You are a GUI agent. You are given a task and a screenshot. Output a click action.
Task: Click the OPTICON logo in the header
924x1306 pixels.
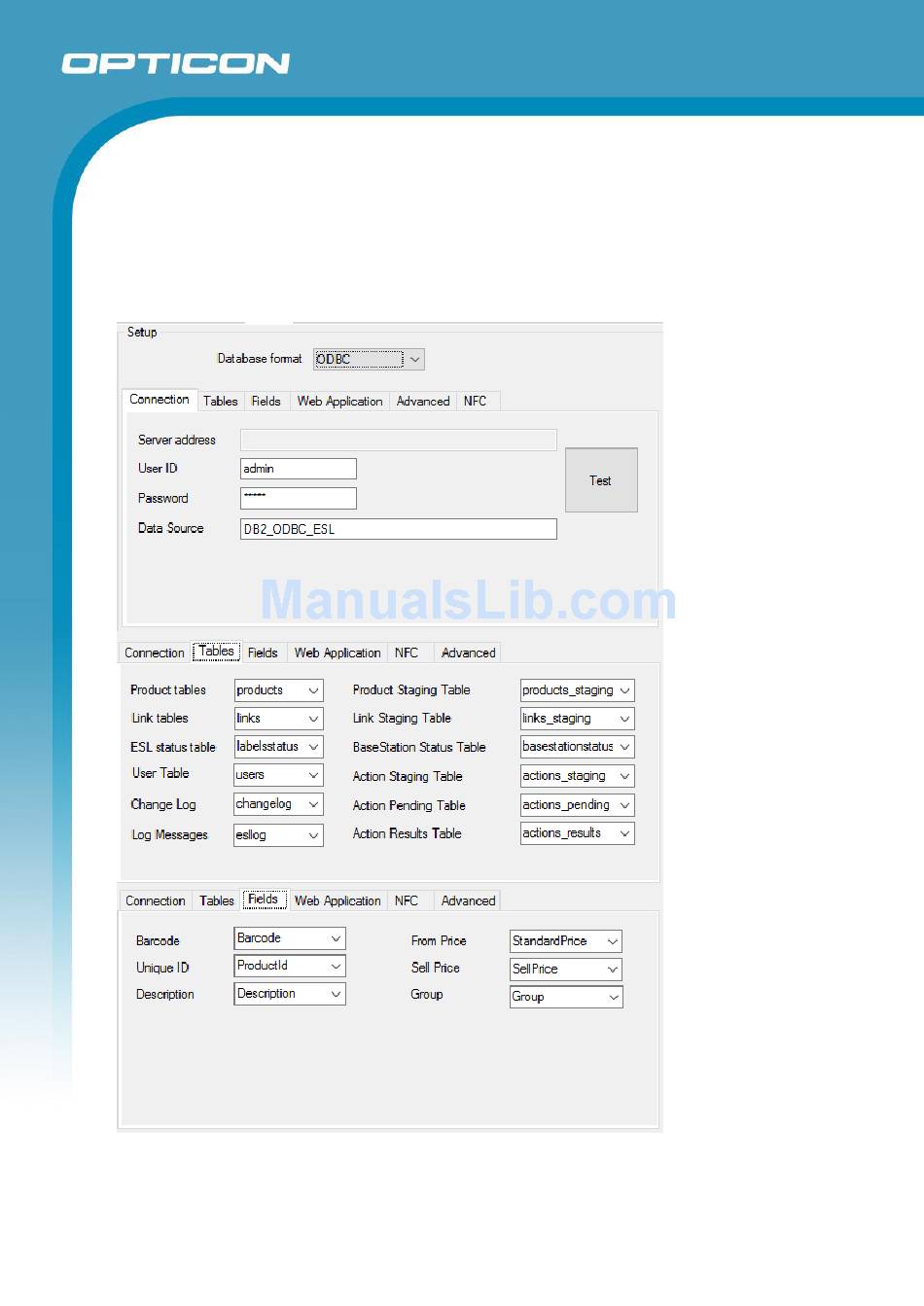point(176,63)
